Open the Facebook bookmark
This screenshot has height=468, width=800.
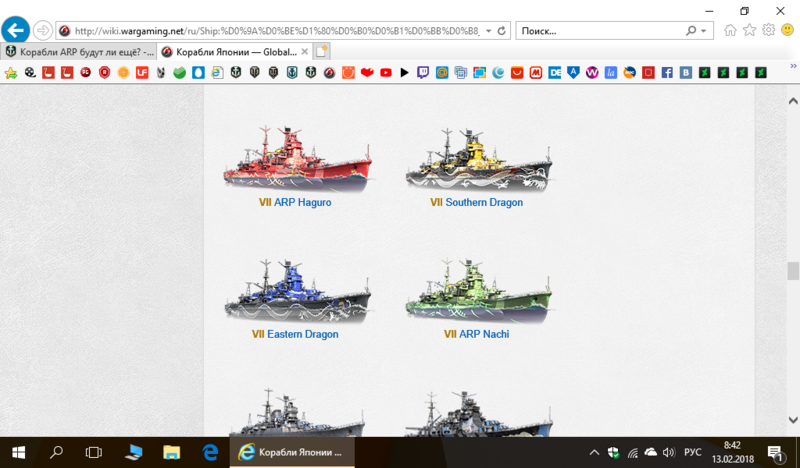tap(667, 73)
